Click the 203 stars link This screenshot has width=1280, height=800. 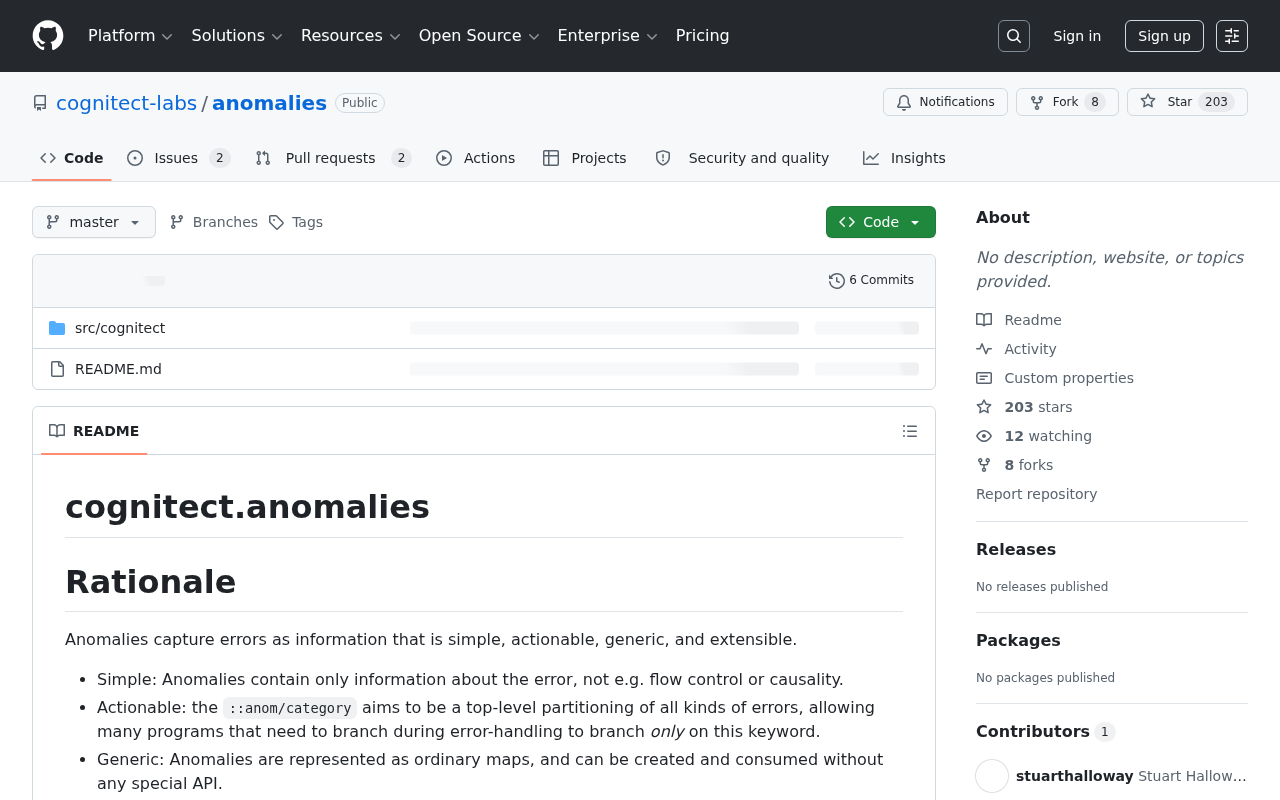1038,407
